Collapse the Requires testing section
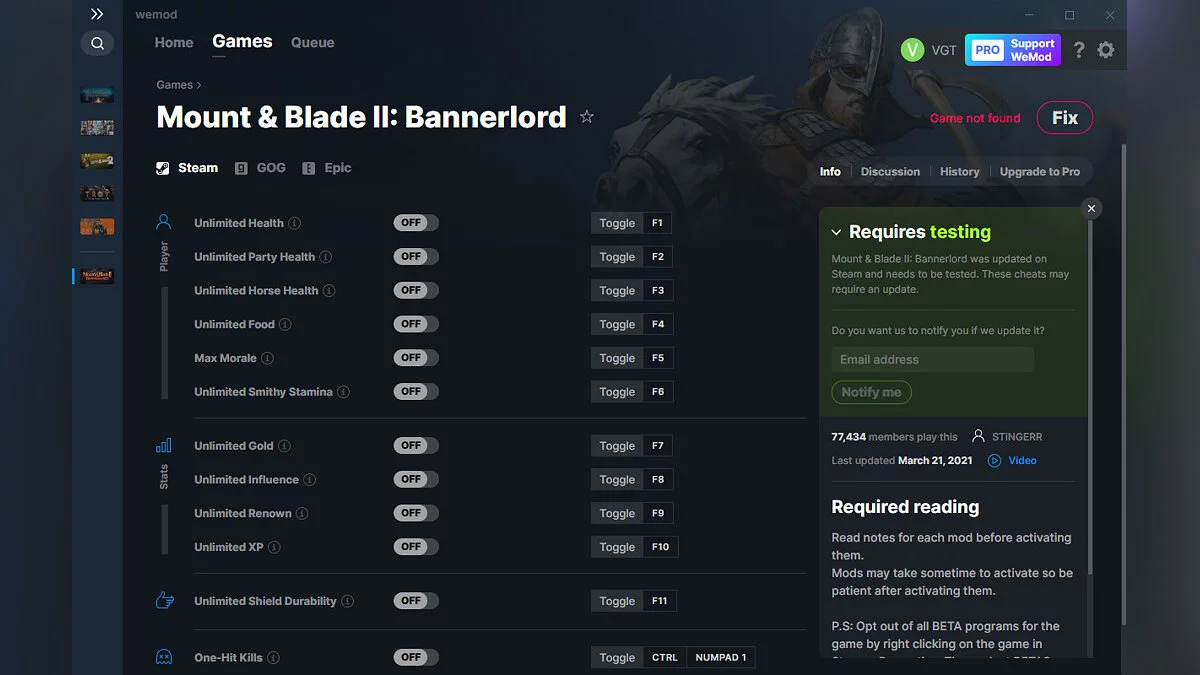 click(x=836, y=231)
